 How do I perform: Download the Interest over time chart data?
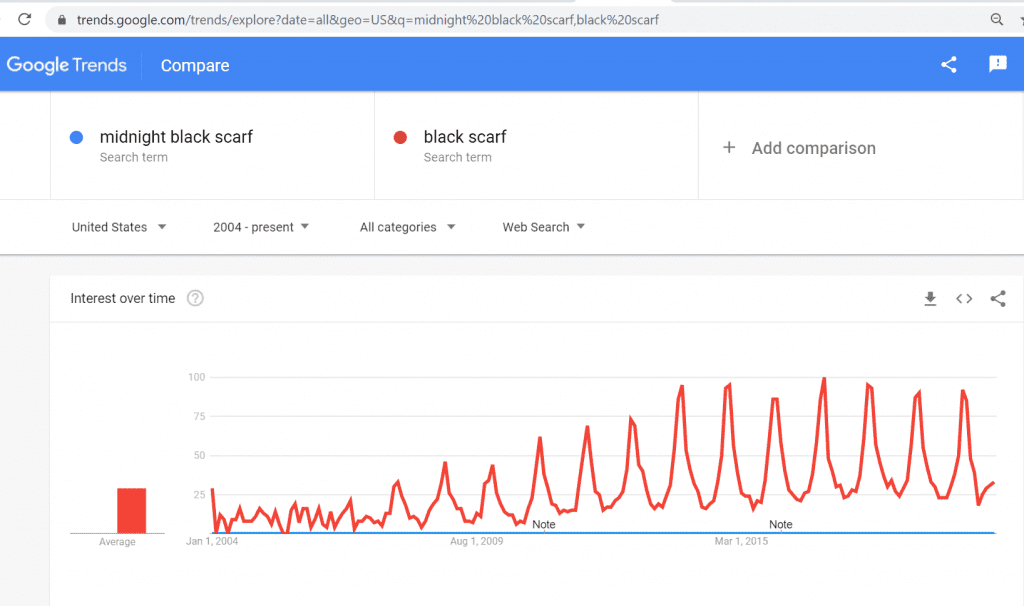930,298
